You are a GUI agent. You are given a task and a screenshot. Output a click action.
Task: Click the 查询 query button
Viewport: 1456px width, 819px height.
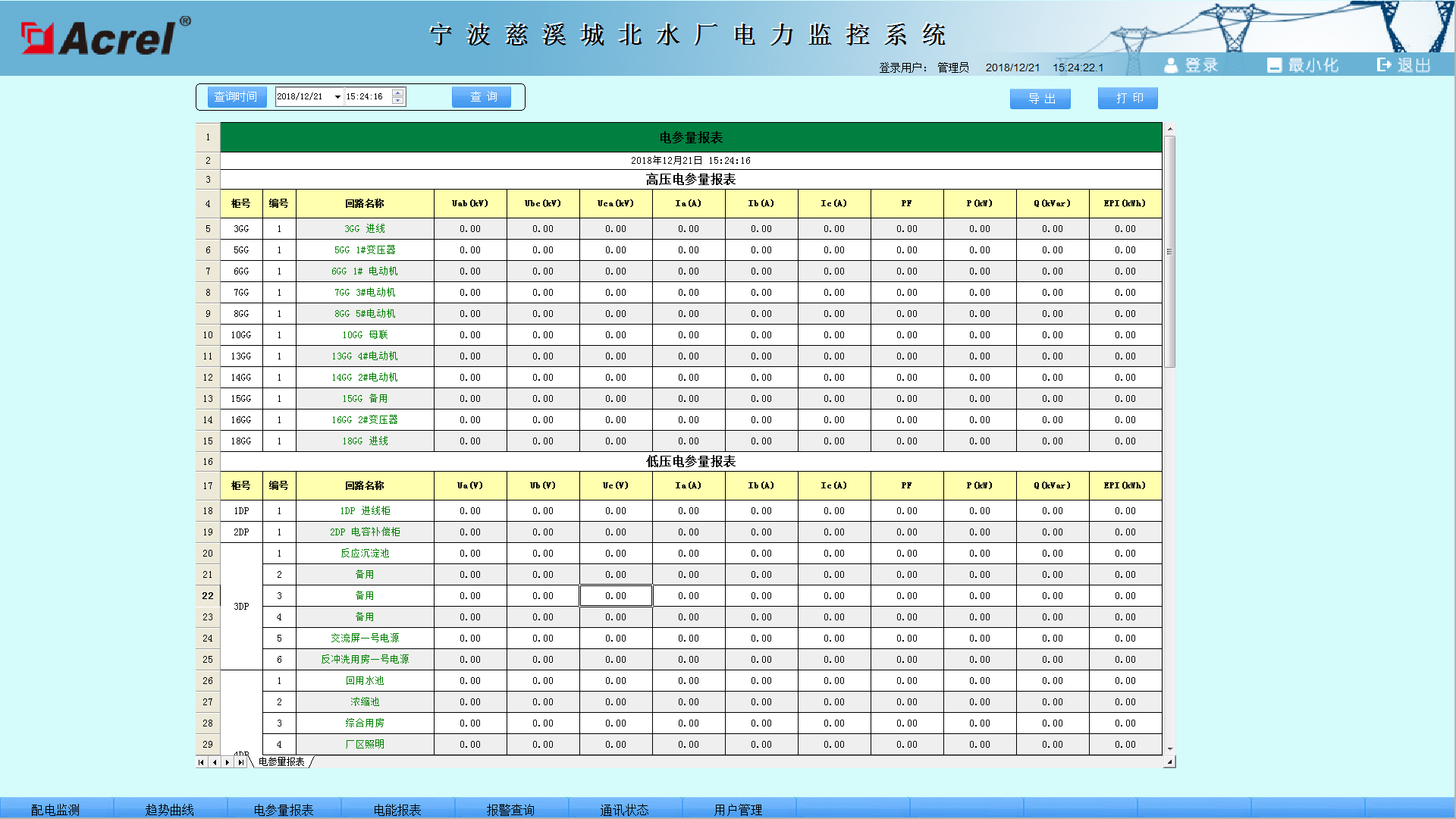pyautogui.click(x=482, y=97)
